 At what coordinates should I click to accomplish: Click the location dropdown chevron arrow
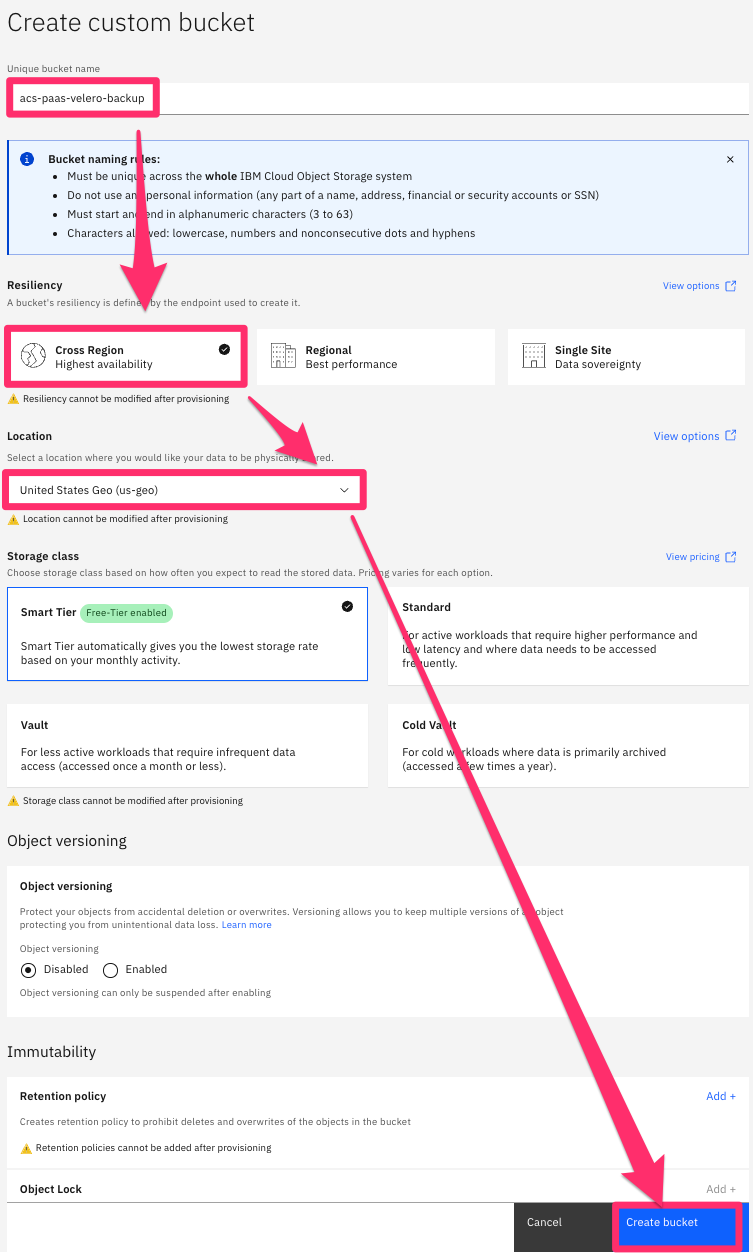pyautogui.click(x=344, y=490)
